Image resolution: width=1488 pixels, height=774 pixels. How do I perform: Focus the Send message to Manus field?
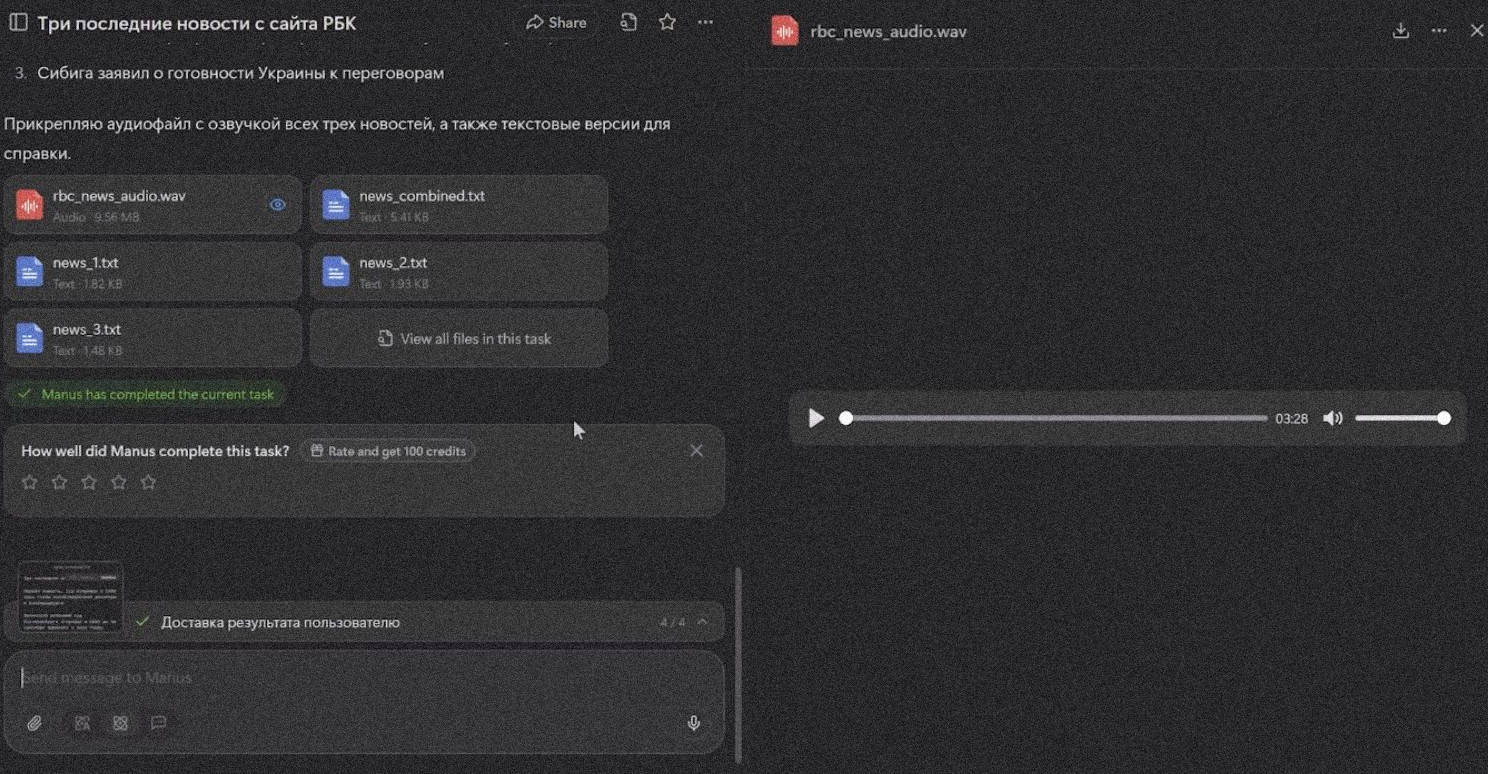click(364, 678)
